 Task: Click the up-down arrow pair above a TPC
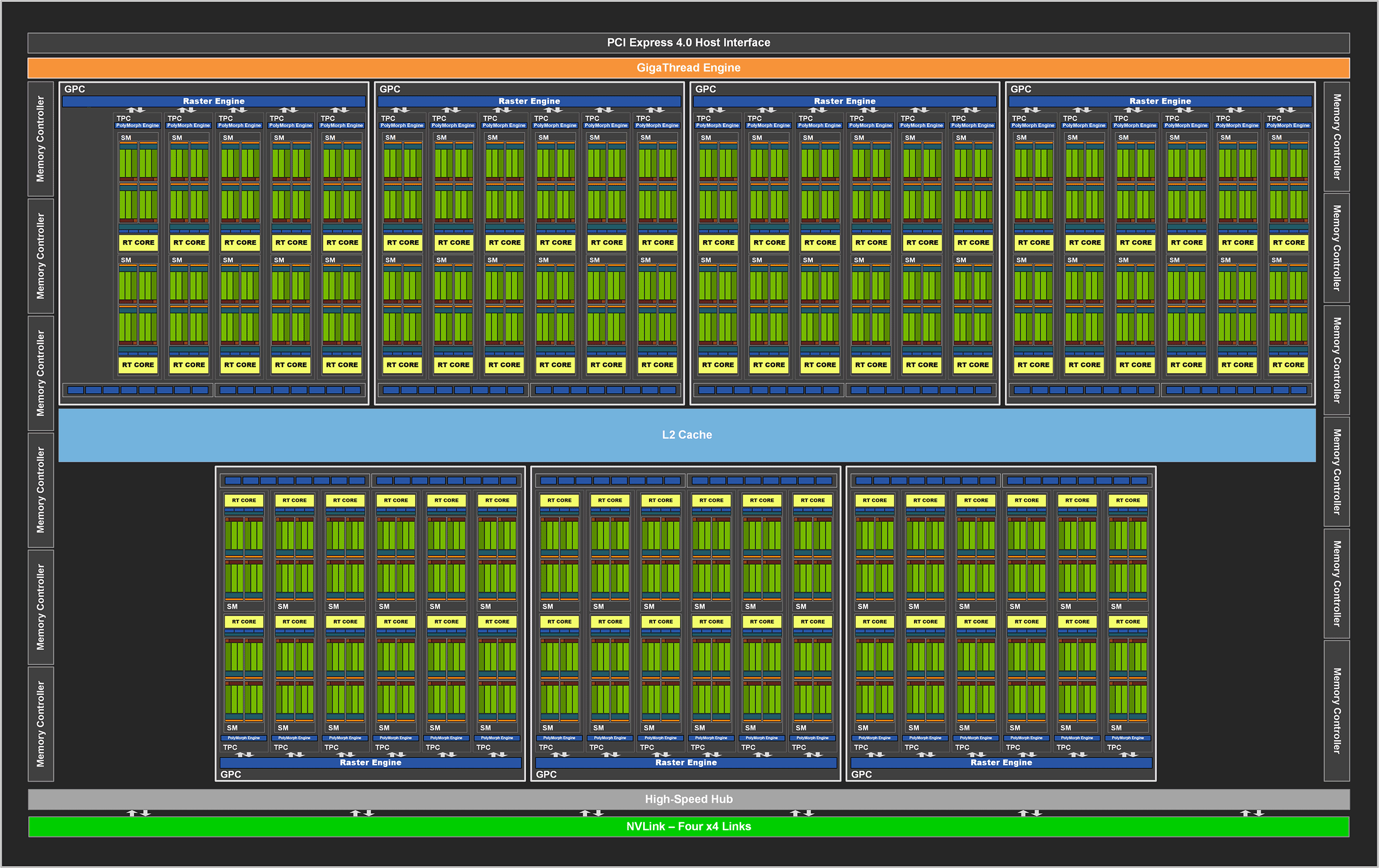pos(135,110)
